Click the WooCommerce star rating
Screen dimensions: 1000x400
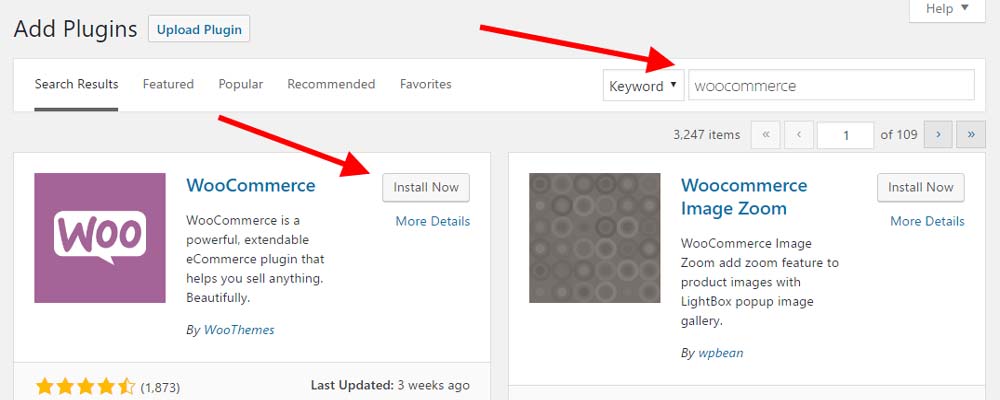coord(85,386)
